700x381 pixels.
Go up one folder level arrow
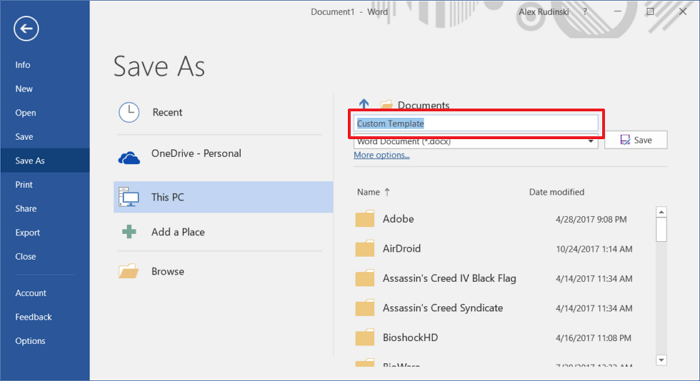pos(364,104)
